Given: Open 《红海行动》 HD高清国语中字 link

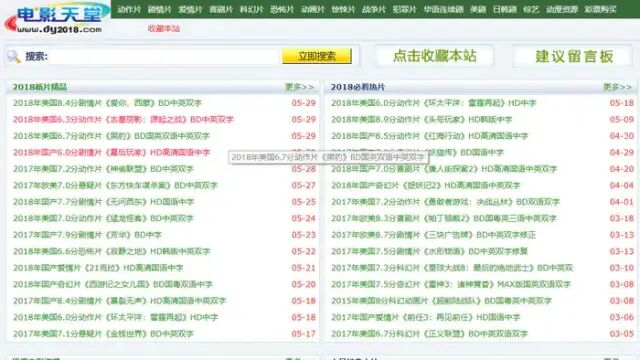Looking at the screenshot, I should [x=430, y=136].
